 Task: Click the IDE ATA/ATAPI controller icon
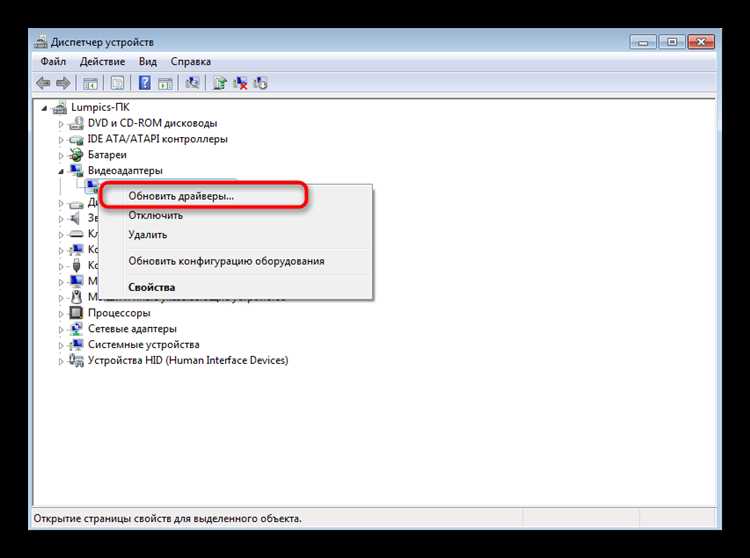pyautogui.click(x=76, y=140)
